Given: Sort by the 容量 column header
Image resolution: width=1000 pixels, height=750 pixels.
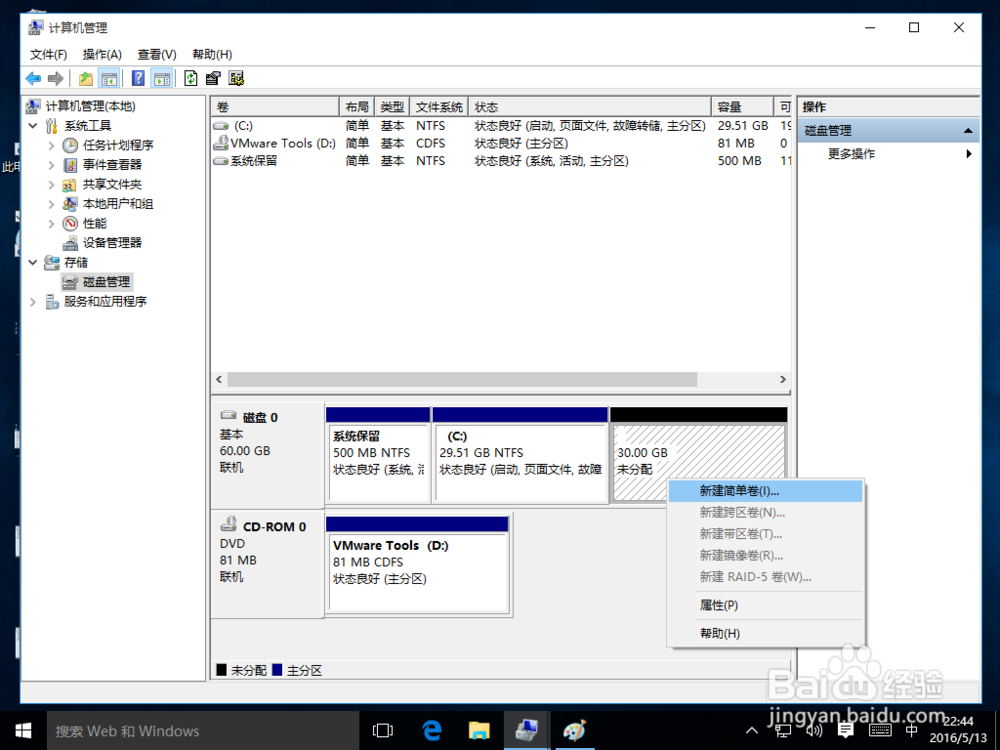Looking at the screenshot, I should coord(742,107).
